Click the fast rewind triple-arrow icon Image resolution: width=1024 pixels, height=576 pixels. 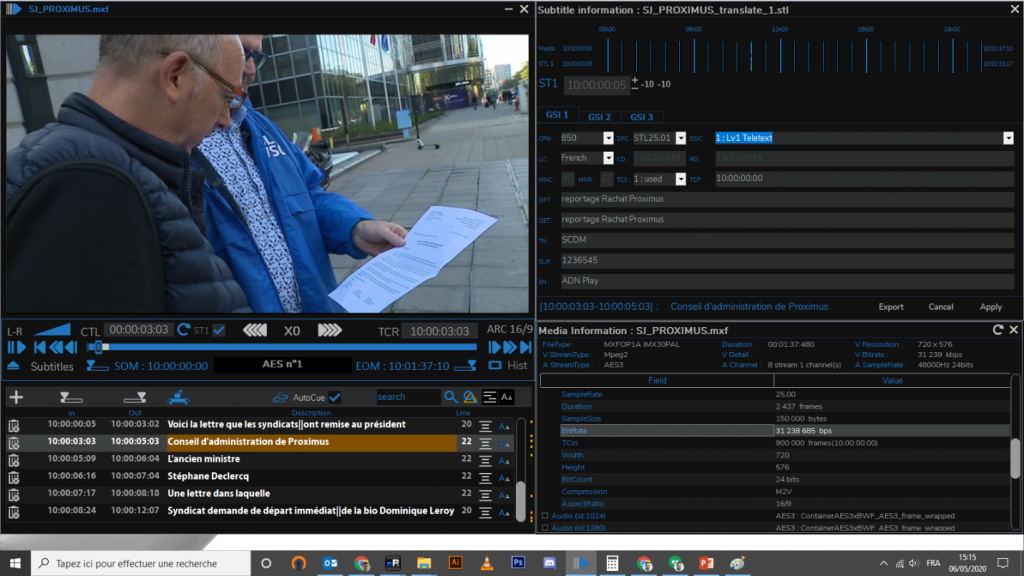pos(255,330)
